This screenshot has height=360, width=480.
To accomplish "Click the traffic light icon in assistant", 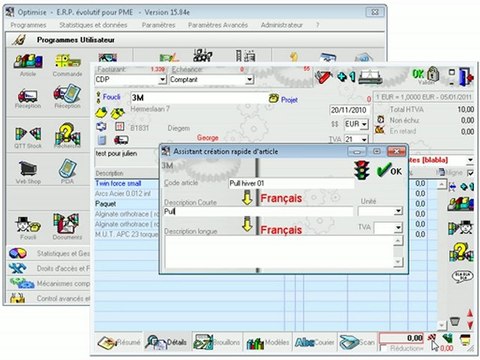I will click(362, 170).
